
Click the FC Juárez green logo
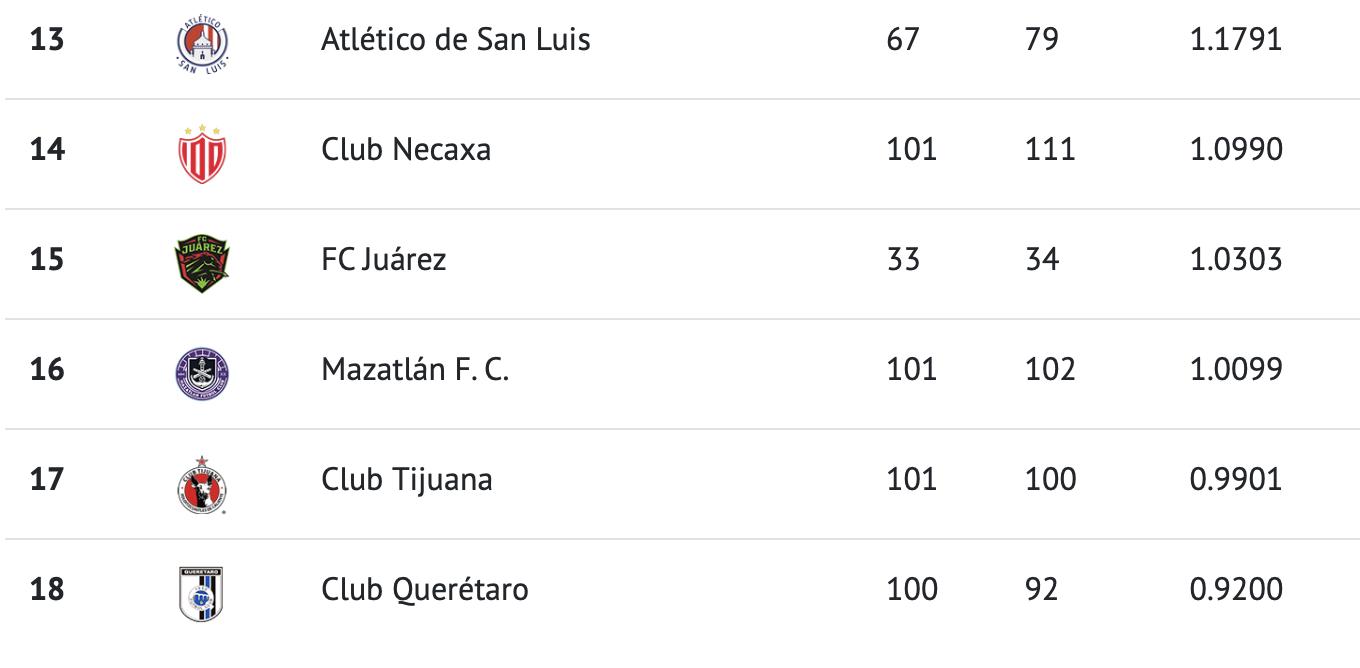(202, 262)
